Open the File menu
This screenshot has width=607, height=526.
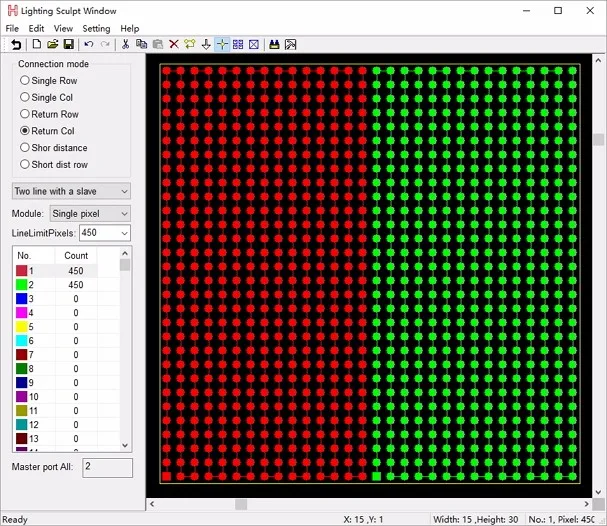pyautogui.click(x=12, y=29)
